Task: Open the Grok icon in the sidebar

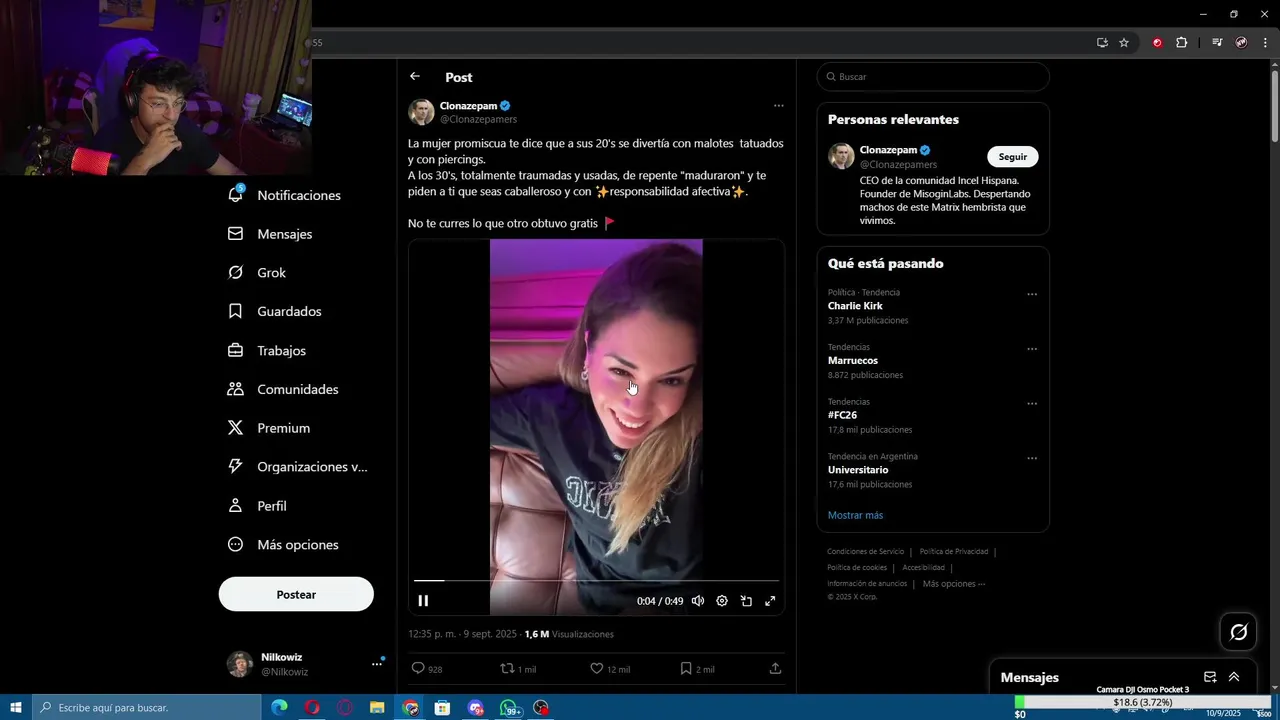Action: click(235, 272)
